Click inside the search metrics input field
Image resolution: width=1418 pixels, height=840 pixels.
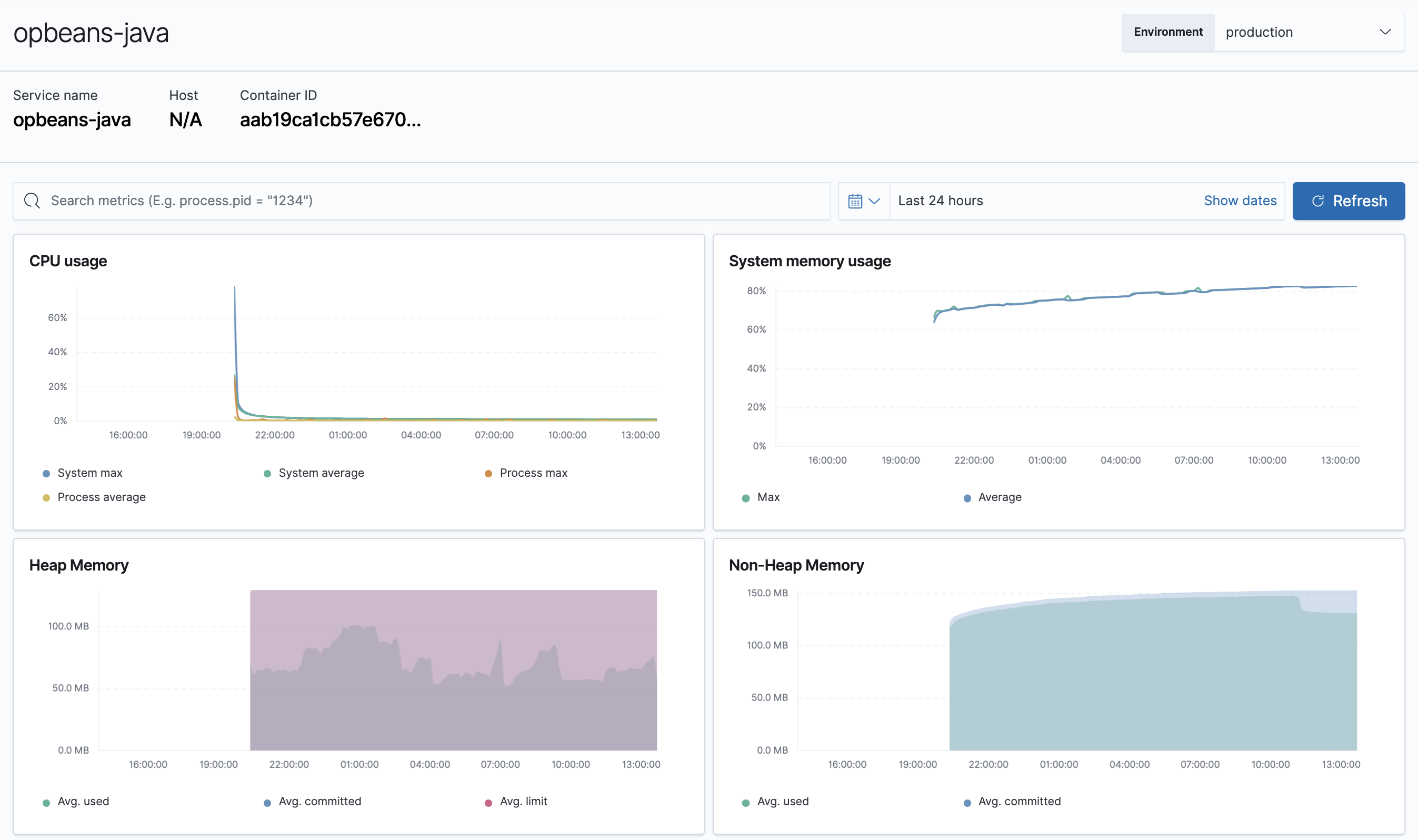(339, 201)
